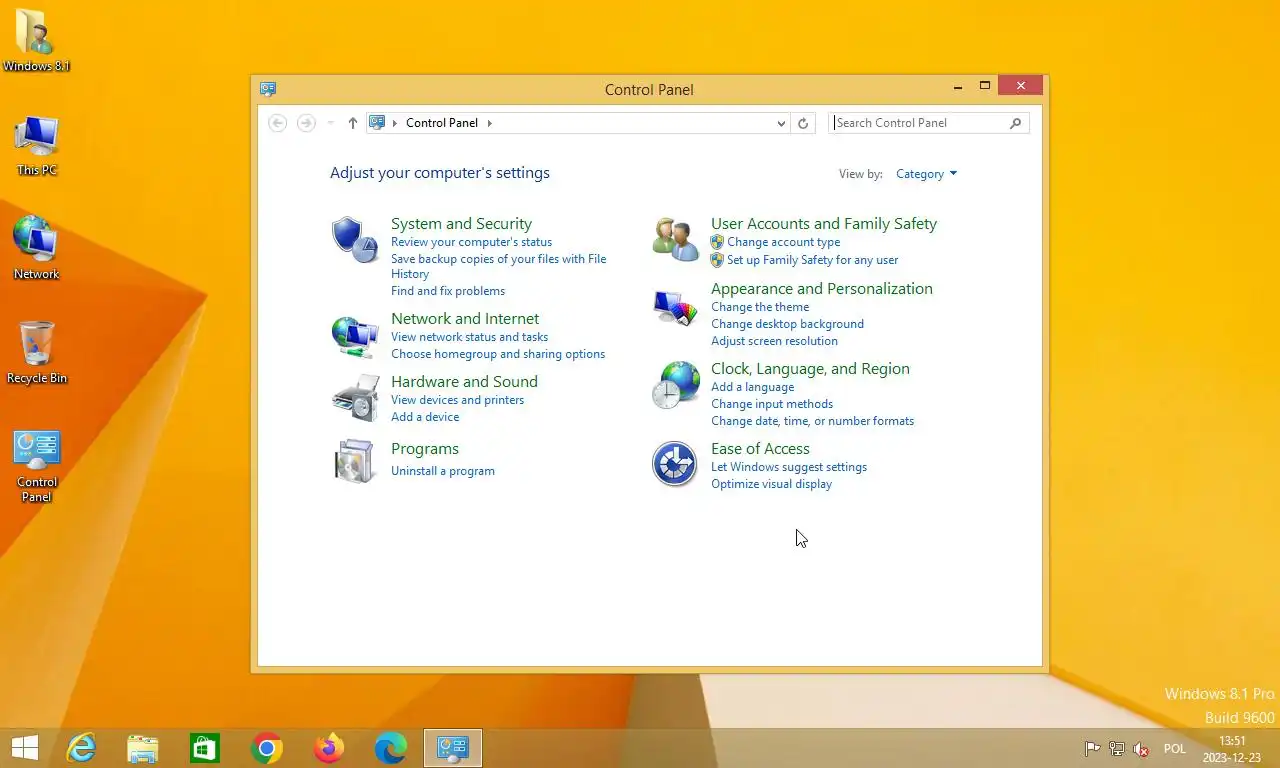Click Uninstall a program link
Image resolution: width=1280 pixels, height=768 pixels.
click(x=443, y=471)
